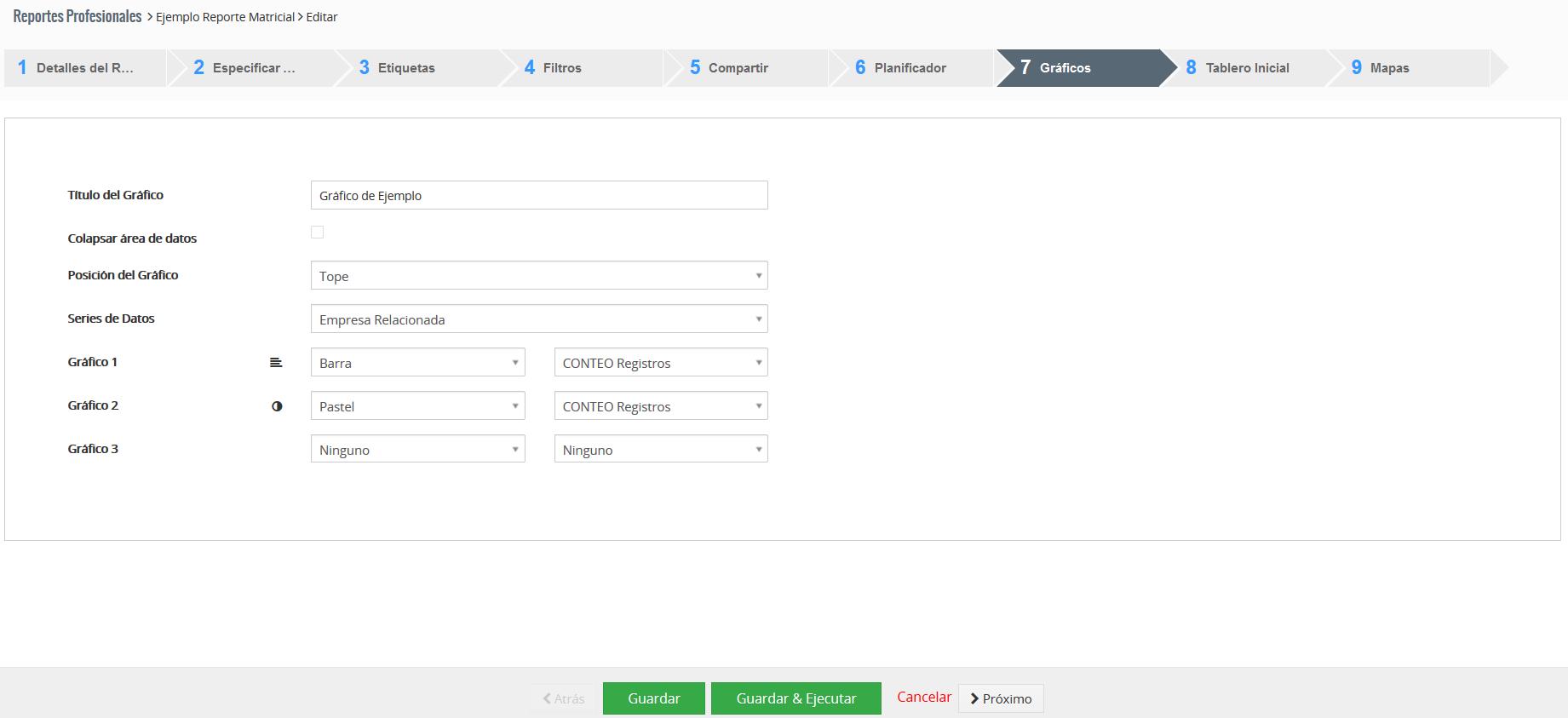Open Gráfico 2 chart type dropdown (Pastel)
1568x718 pixels.
[x=417, y=406]
